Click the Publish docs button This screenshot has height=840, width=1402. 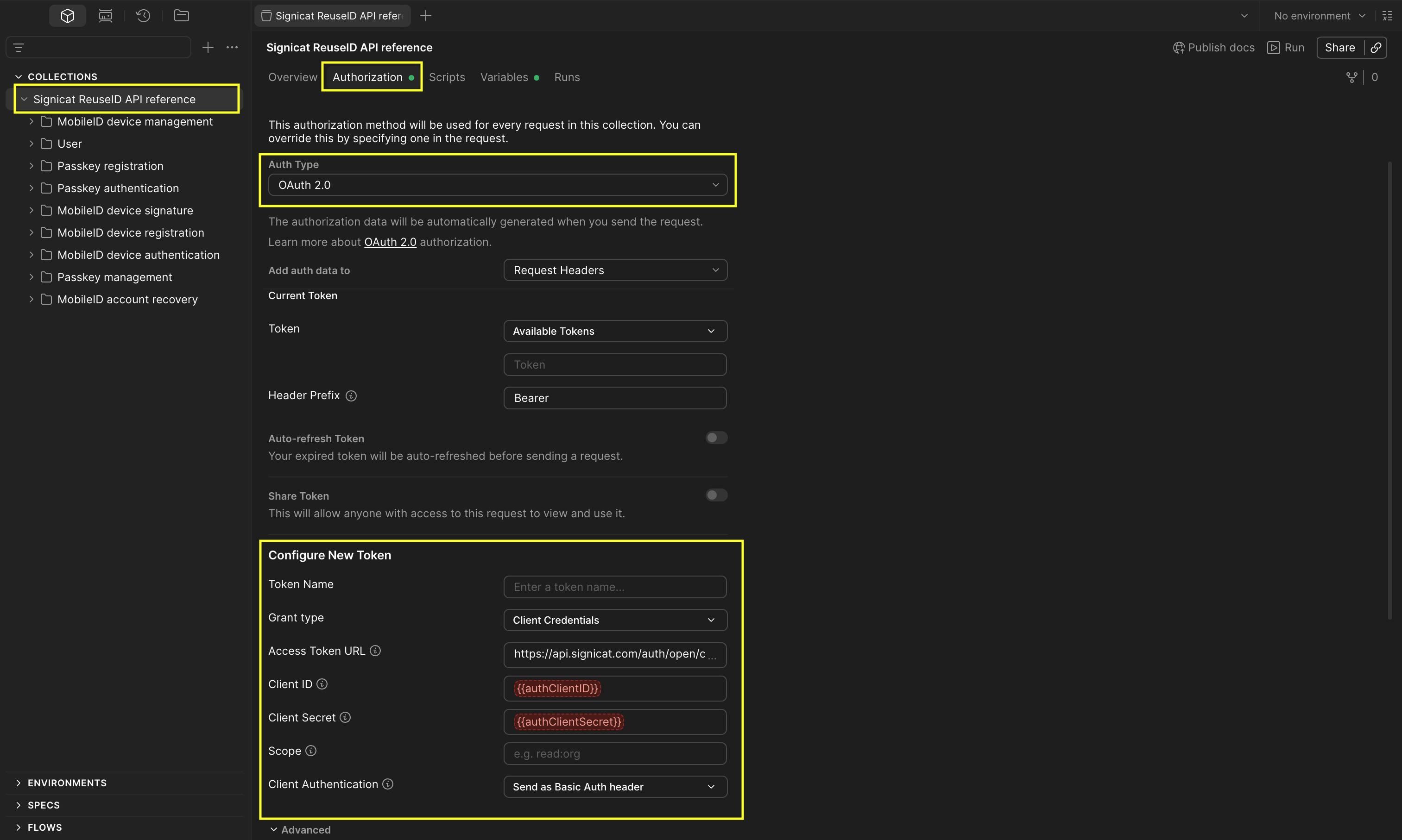click(x=1213, y=48)
